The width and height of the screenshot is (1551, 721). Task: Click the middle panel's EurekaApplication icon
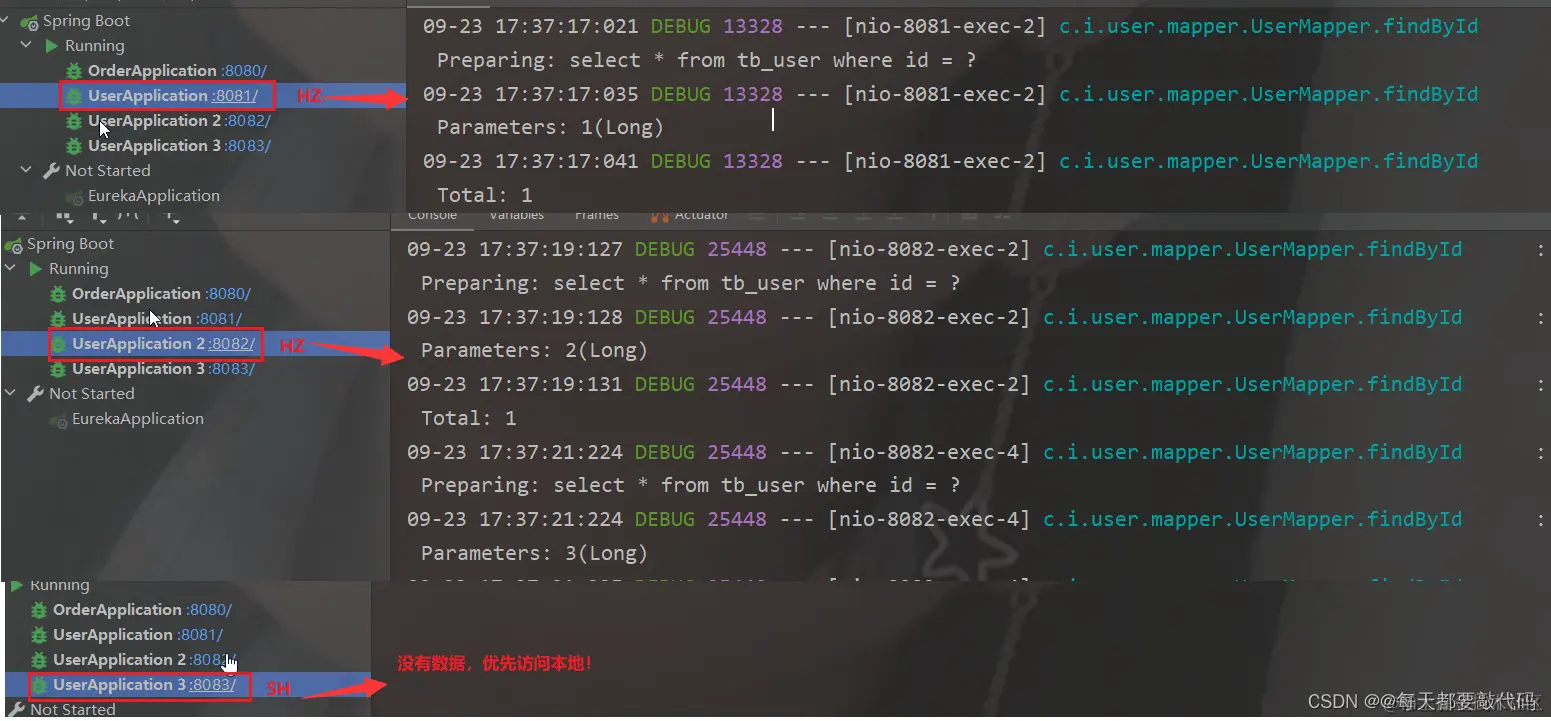[x=58, y=420]
